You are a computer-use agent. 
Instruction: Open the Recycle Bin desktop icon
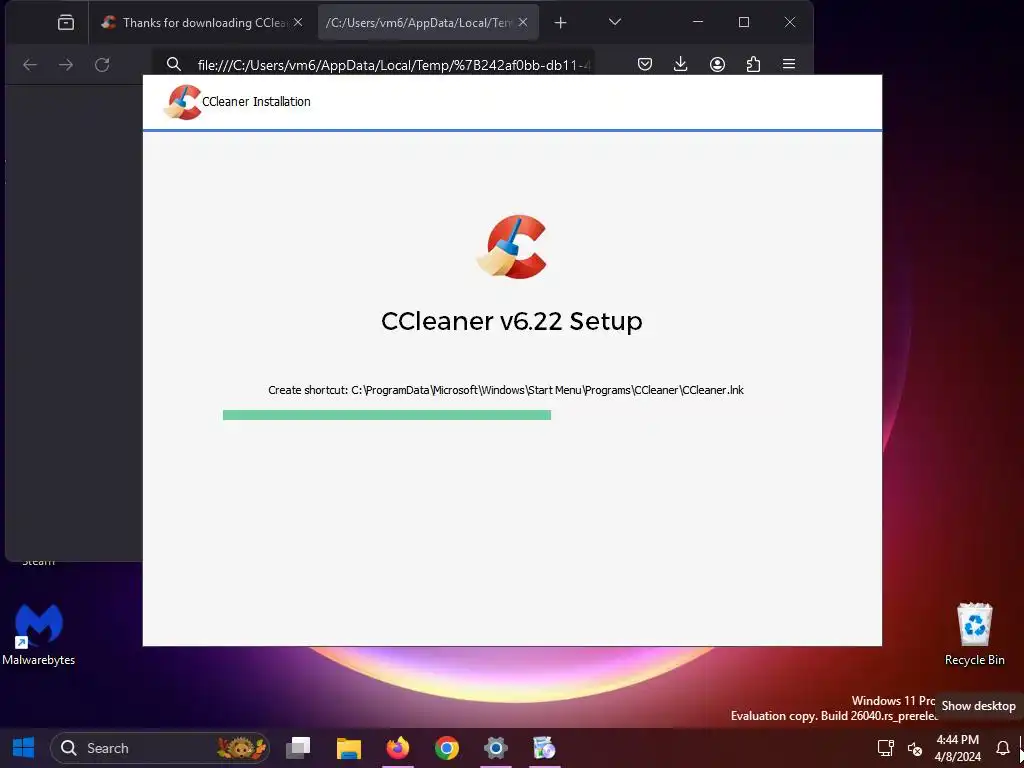tap(974, 633)
